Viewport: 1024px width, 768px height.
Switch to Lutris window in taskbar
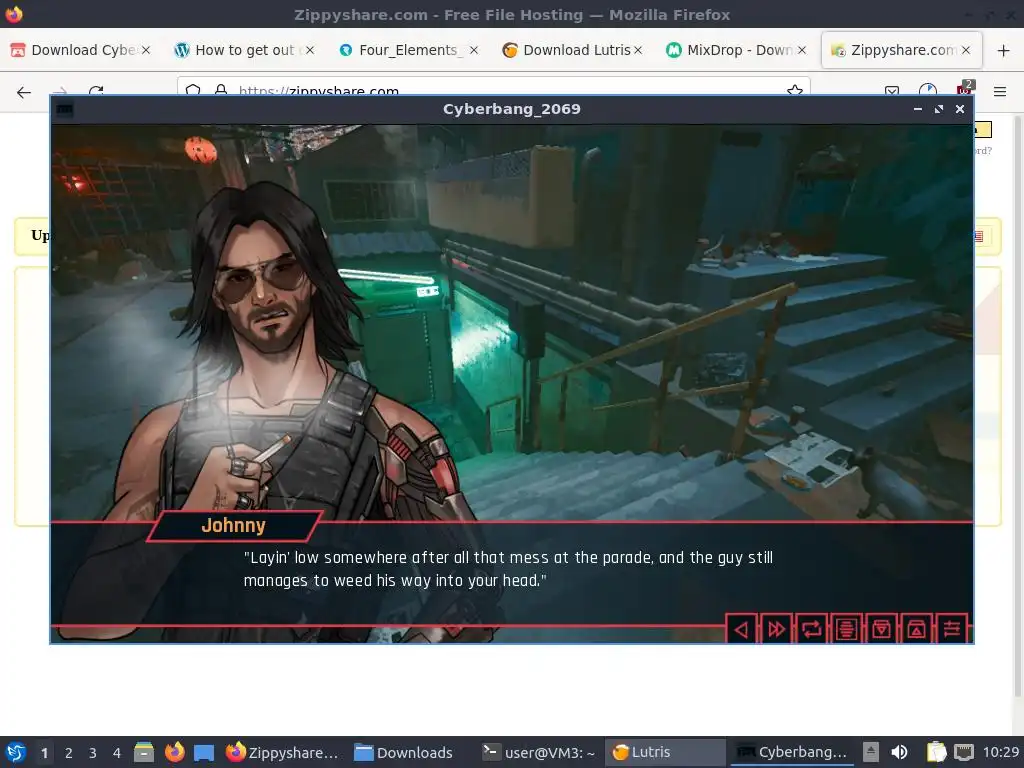point(665,752)
